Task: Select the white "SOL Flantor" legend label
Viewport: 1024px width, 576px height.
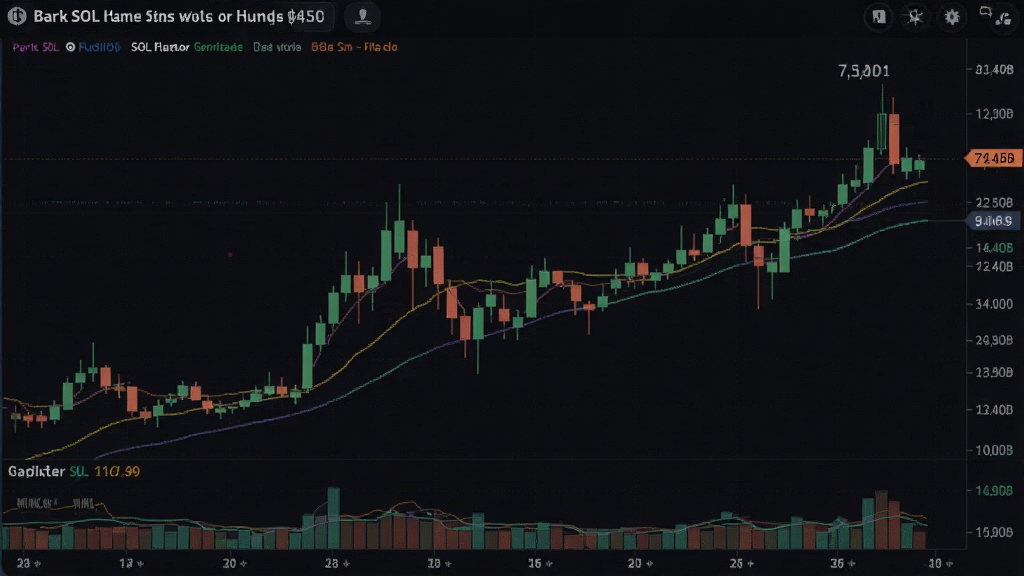Action: pos(160,47)
